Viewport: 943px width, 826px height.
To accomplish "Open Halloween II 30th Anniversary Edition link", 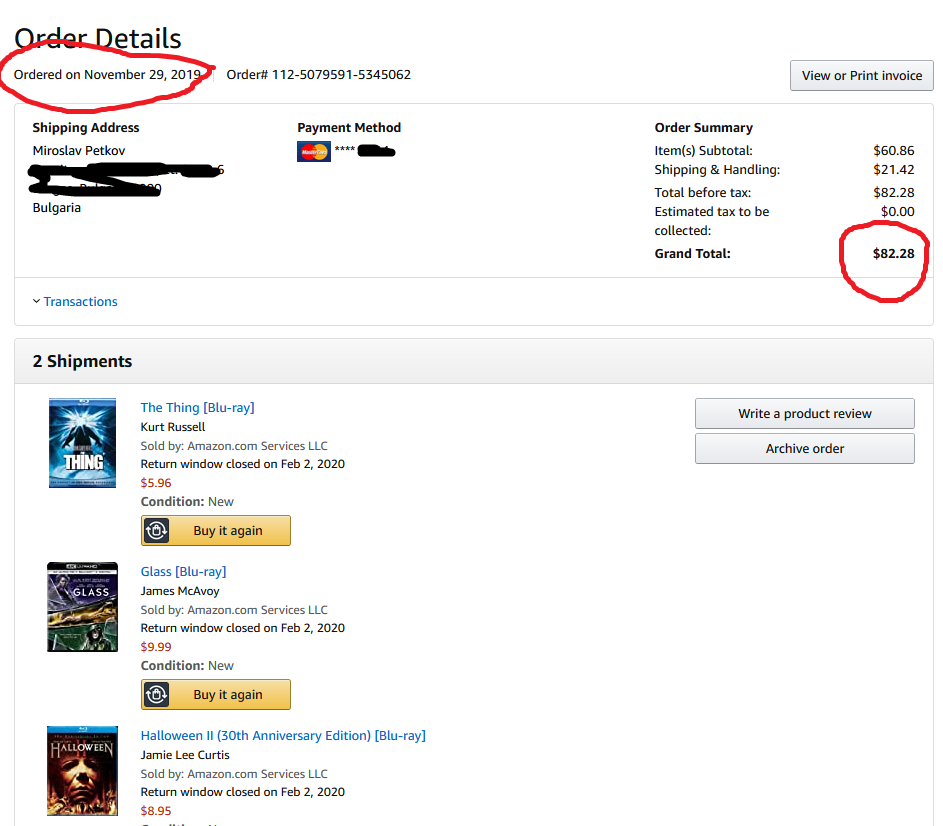I will coord(283,736).
